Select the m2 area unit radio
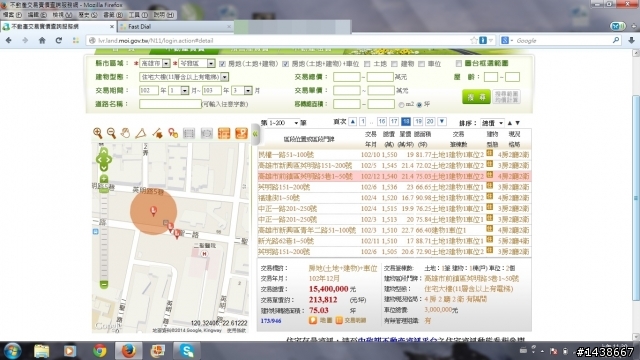 click(401, 105)
